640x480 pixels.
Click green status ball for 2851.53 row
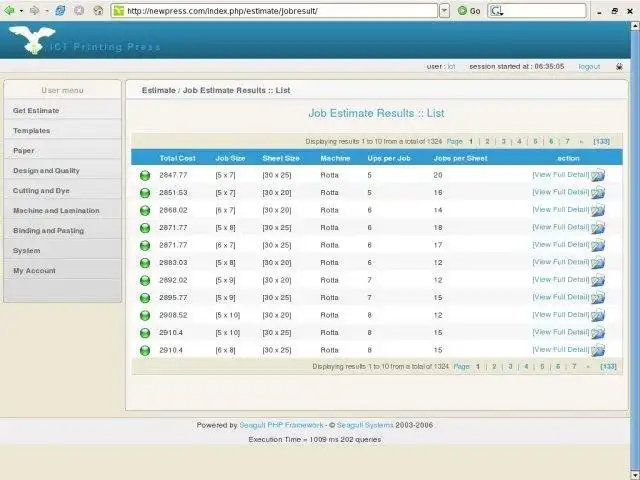pyautogui.click(x=145, y=193)
